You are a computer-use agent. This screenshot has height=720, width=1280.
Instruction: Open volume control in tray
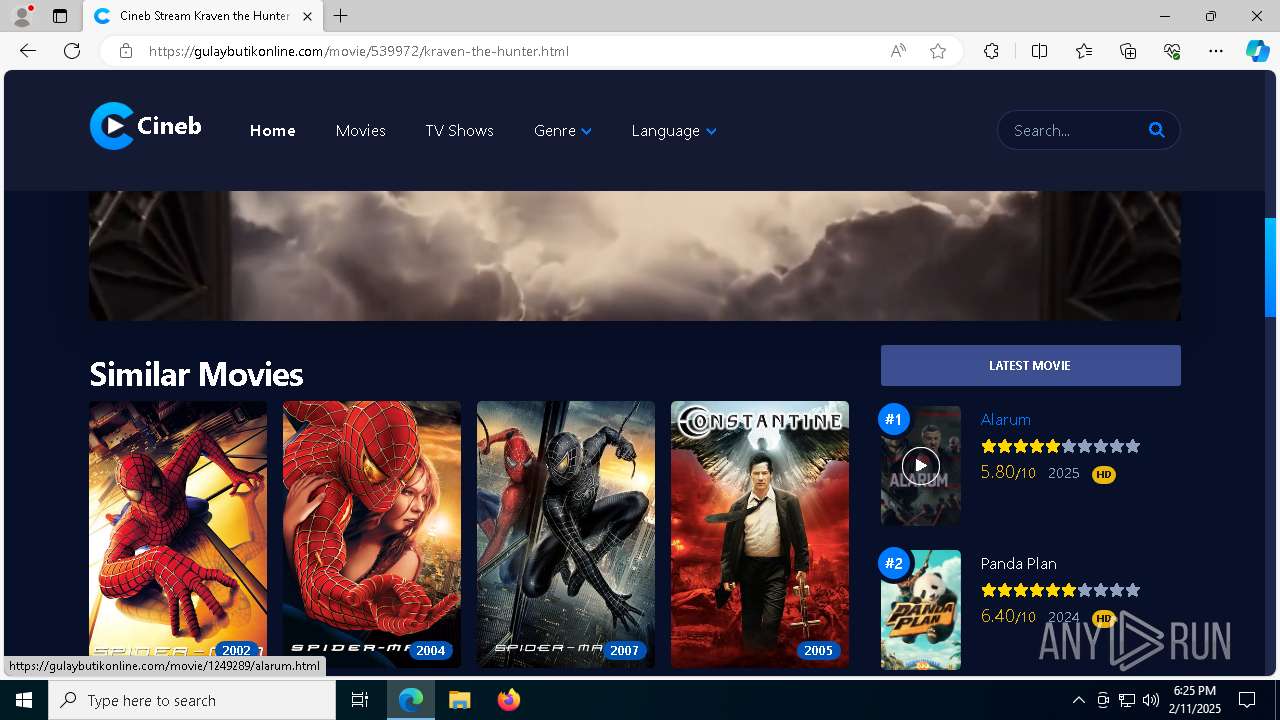pyautogui.click(x=1151, y=700)
